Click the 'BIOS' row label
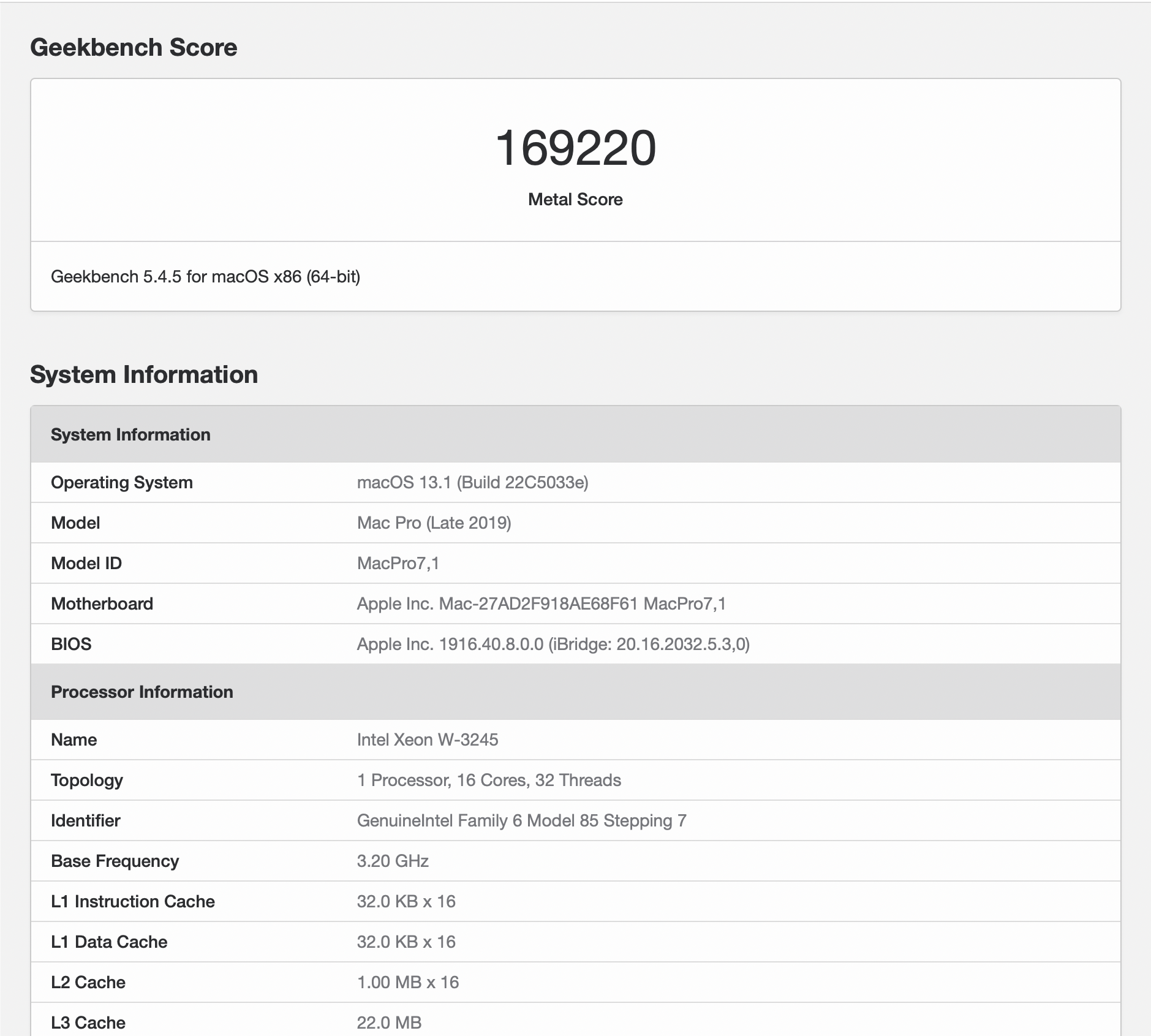The height and width of the screenshot is (1036, 1151). [71, 644]
